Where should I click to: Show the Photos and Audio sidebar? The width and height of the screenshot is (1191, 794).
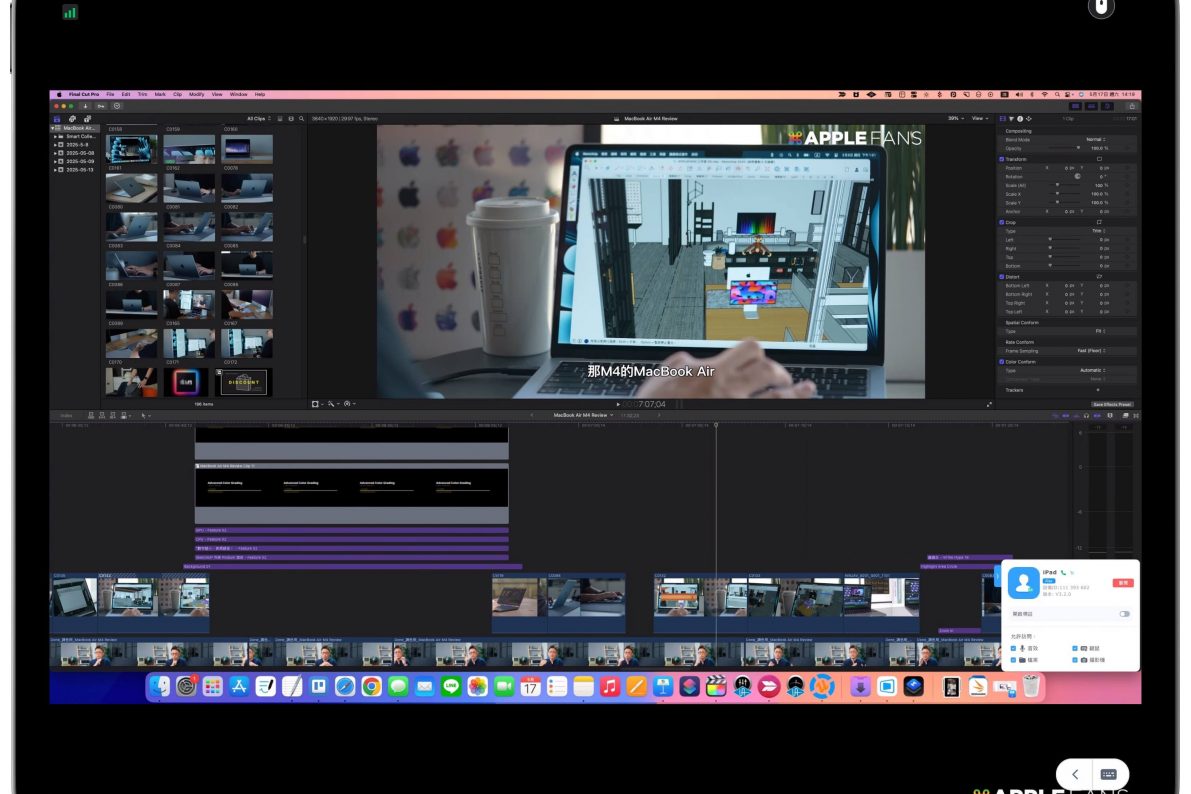[x=72, y=118]
